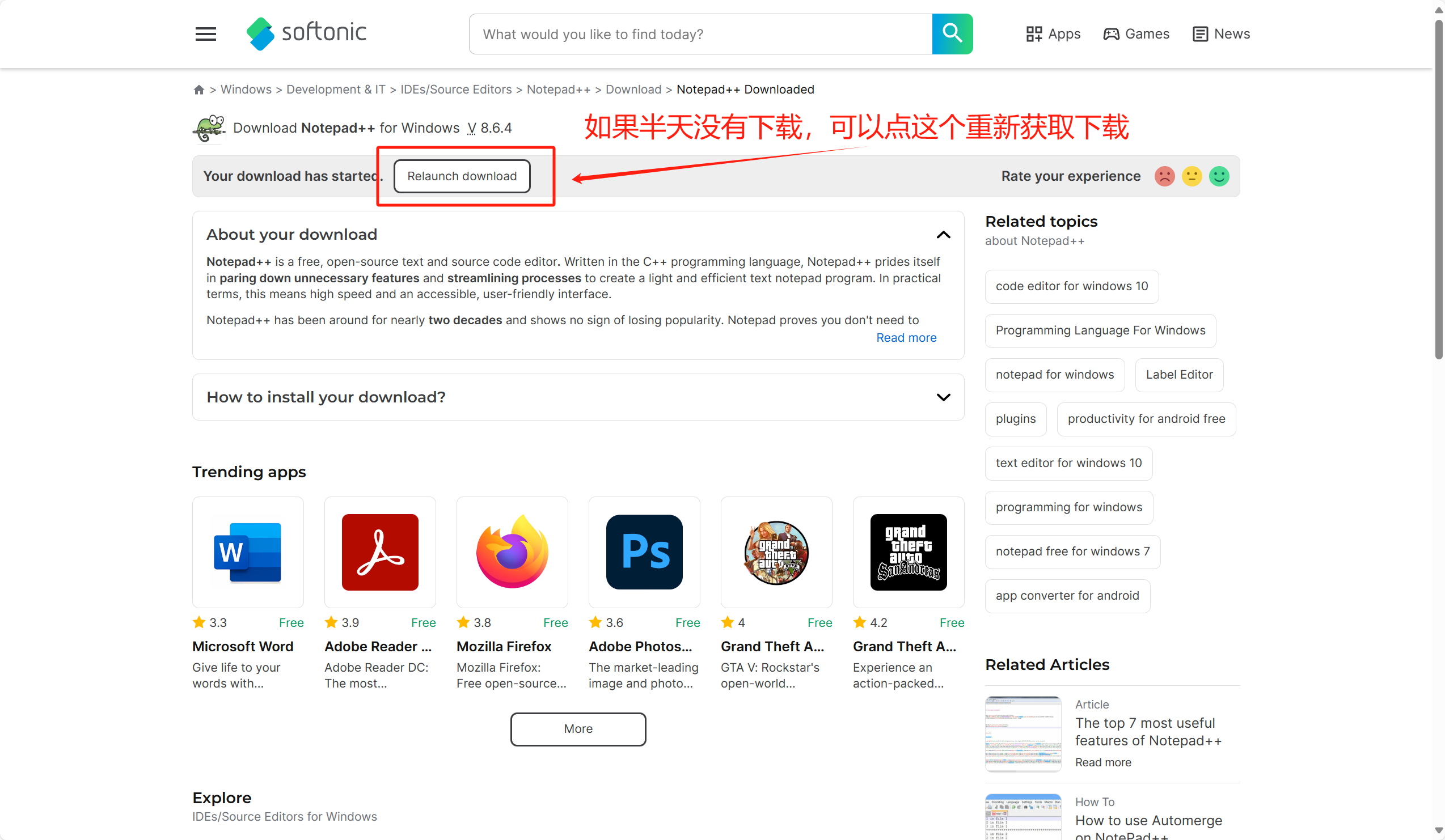Select programming for windows topic
The width and height of the screenshot is (1445, 840).
coord(1069,507)
